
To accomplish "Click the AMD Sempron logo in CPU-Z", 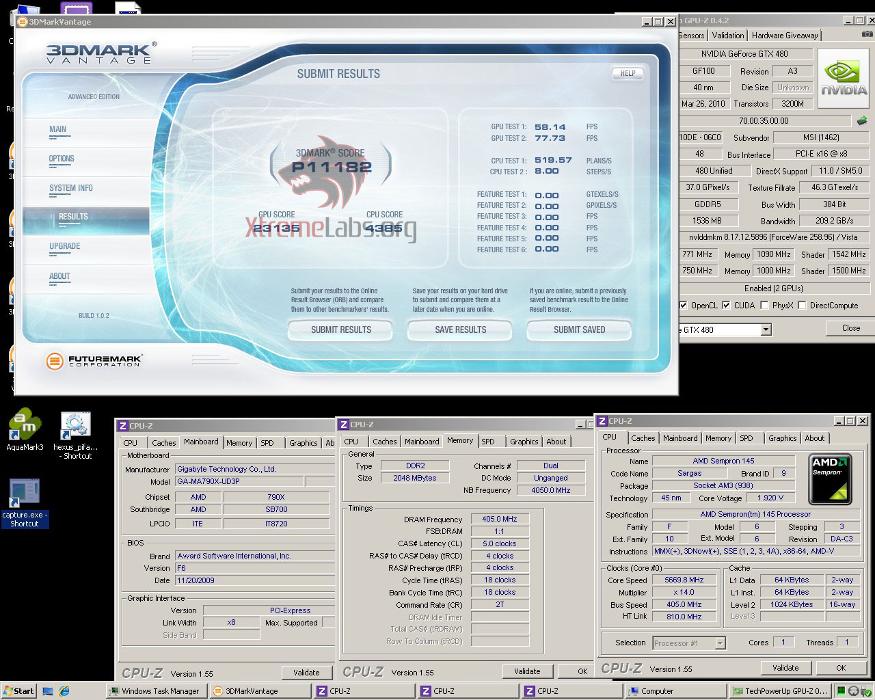I will [x=831, y=478].
